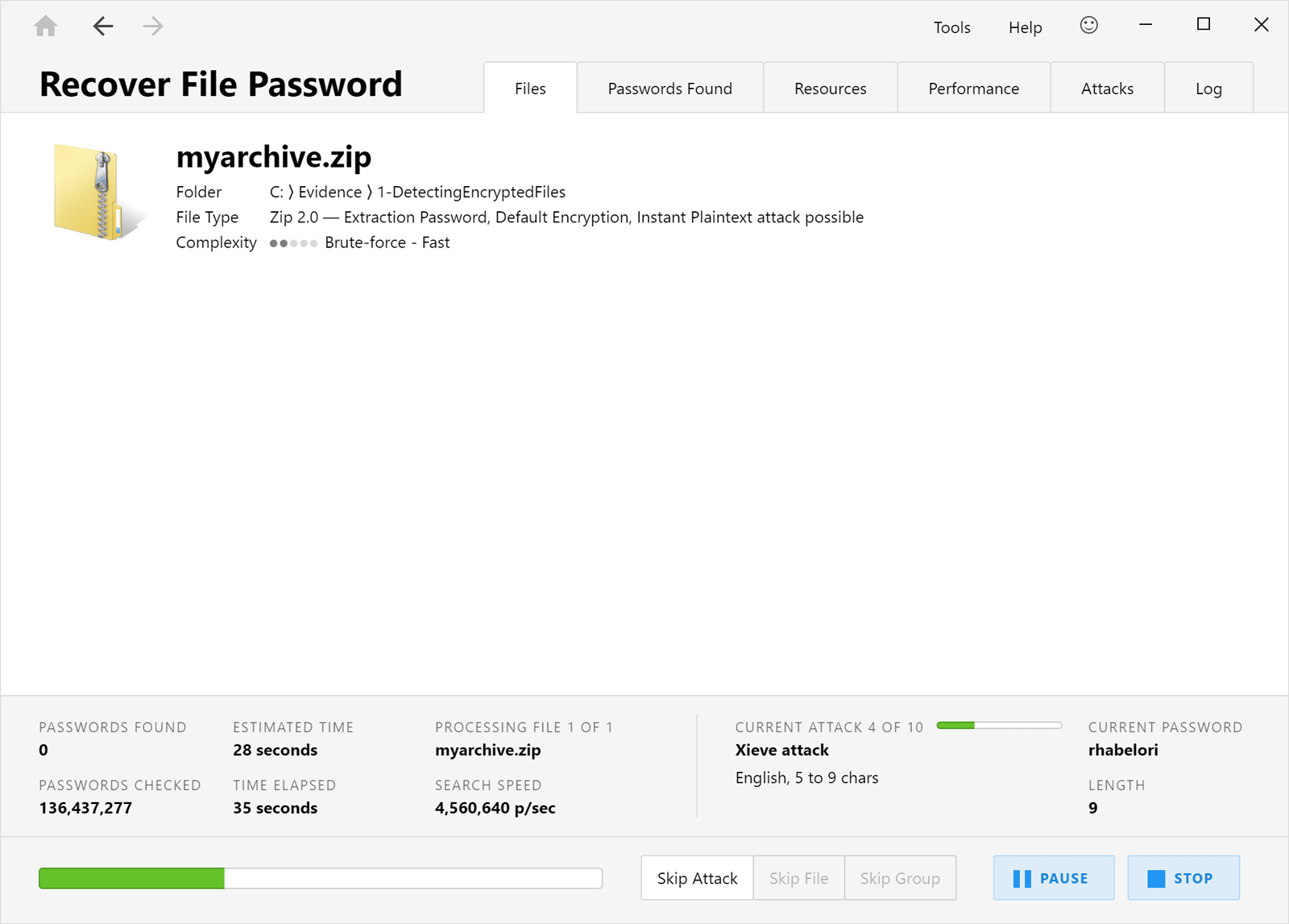Image resolution: width=1289 pixels, height=924 pixels.
Task: Stop the recovery process
Action: tap(1183, 878)
